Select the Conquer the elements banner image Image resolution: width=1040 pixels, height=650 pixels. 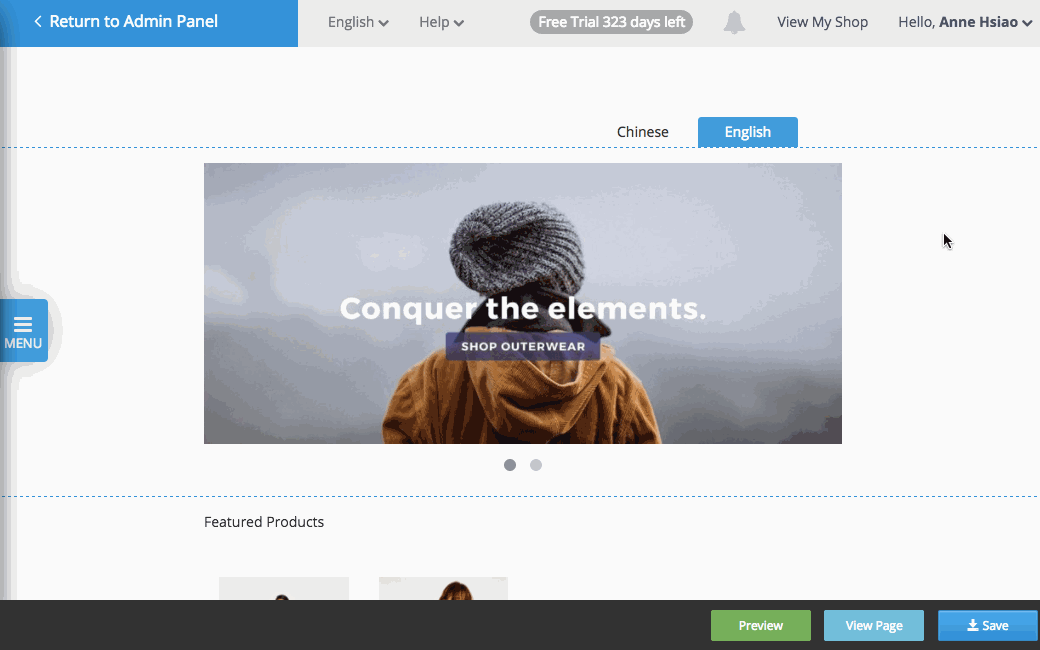(x=523, y=303)
